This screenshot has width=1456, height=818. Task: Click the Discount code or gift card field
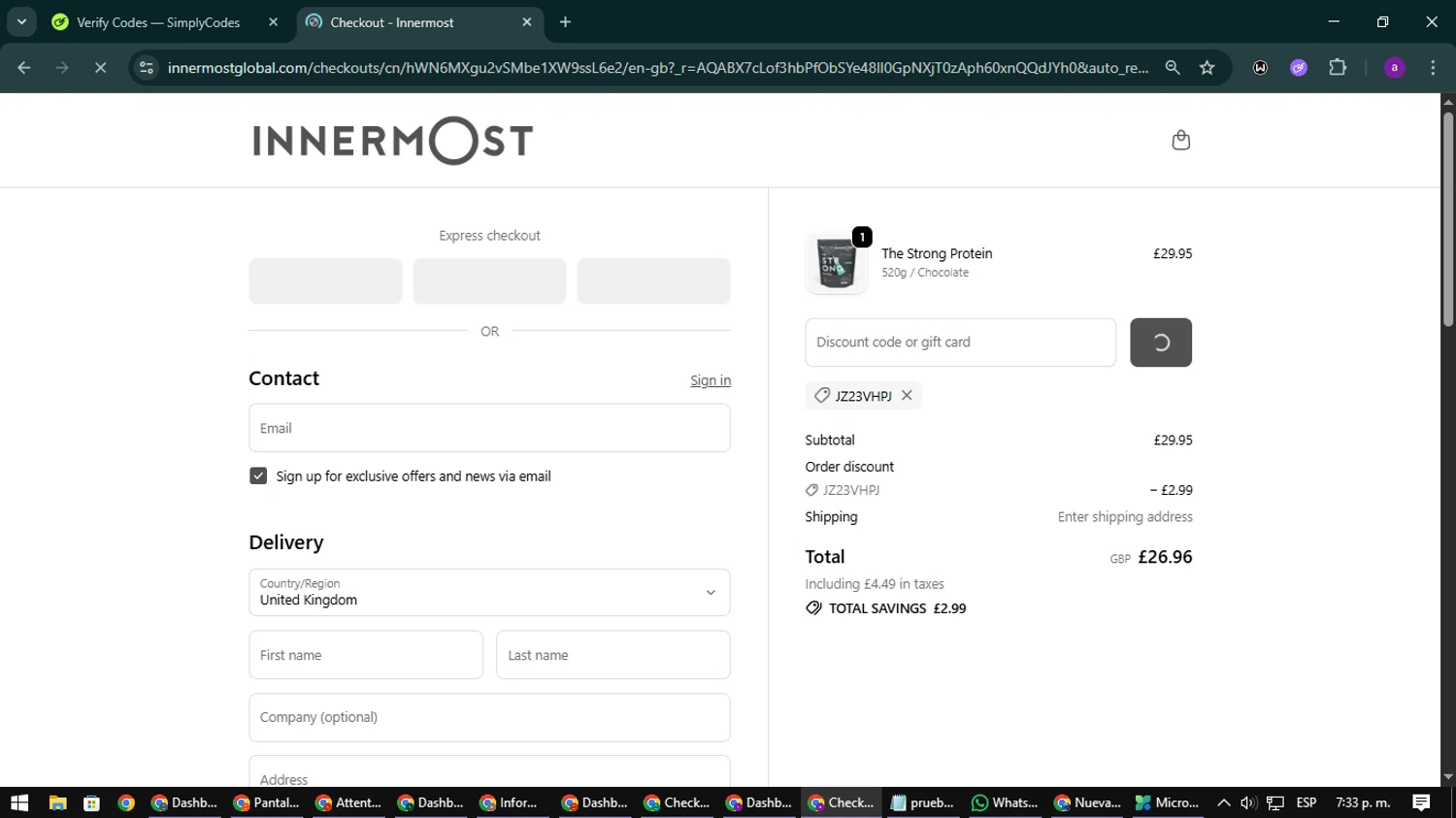tap(961, 343)
